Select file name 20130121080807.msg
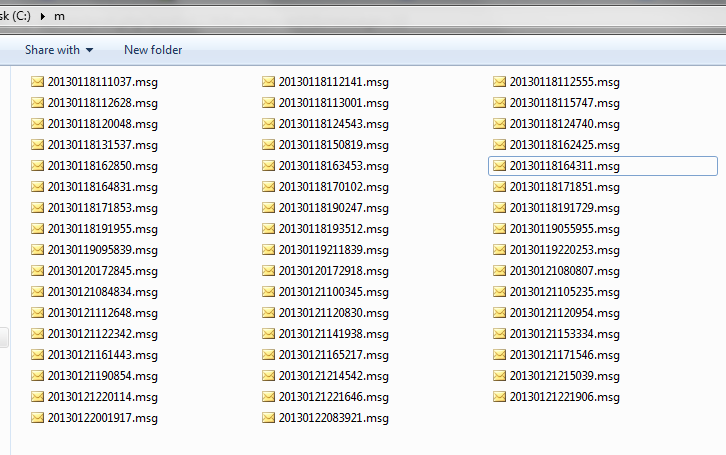The image size is (726, 455). click(565, 271)
